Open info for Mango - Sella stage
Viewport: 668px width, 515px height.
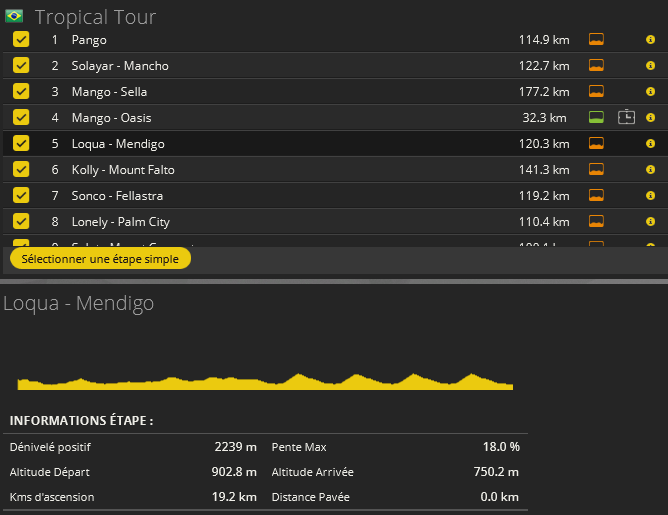click(650, 92)
